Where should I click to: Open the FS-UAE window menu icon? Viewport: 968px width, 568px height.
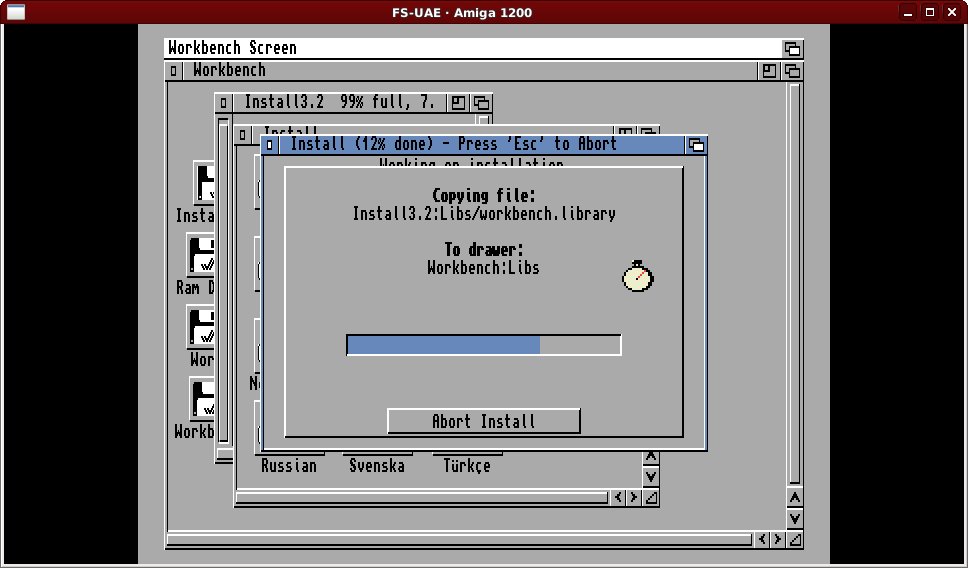coord(15,12)
